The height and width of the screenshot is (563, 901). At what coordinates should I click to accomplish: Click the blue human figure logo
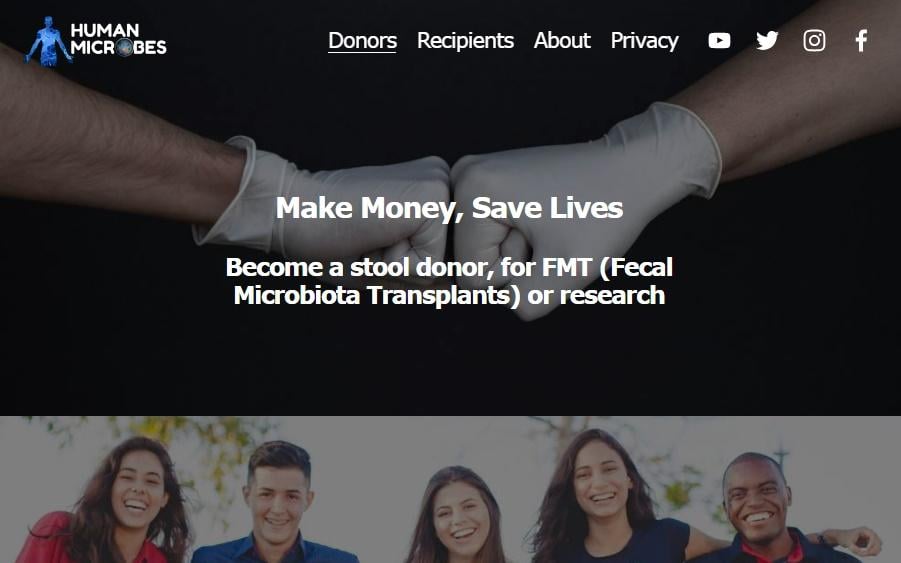tap(48, 41)
